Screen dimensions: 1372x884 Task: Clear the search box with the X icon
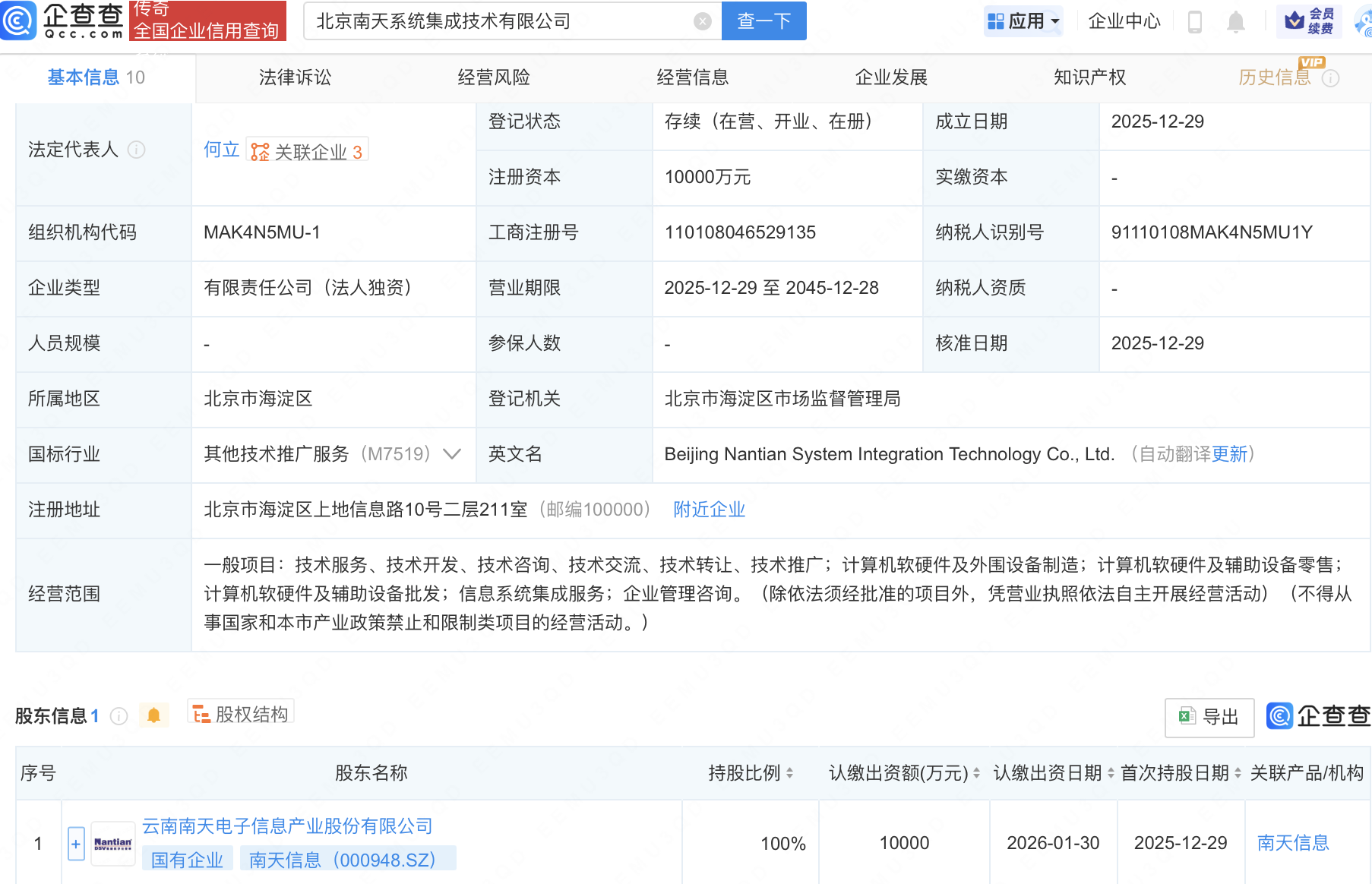(701, 21)
